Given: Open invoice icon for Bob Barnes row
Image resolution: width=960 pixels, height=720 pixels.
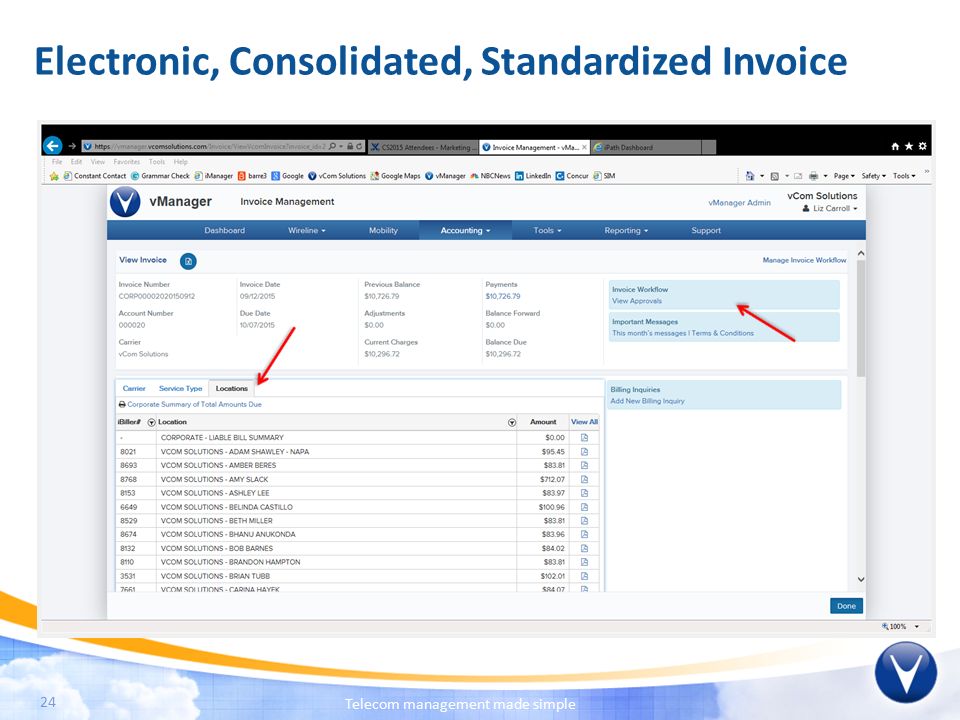Looking at the screenshot, I should pyautogui.click(x=584, y=549).
